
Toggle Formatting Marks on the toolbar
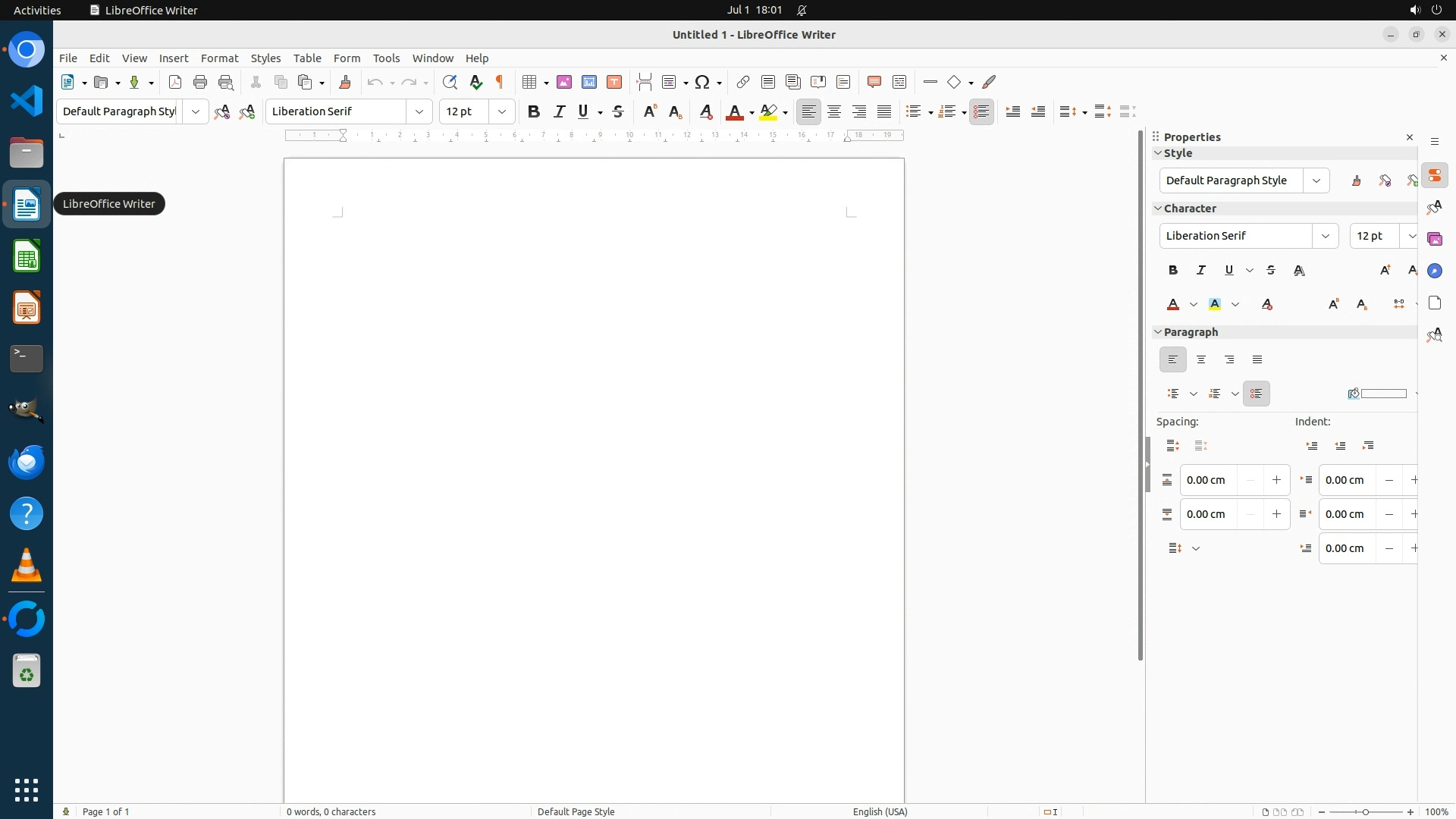click(x=500, y=82)
